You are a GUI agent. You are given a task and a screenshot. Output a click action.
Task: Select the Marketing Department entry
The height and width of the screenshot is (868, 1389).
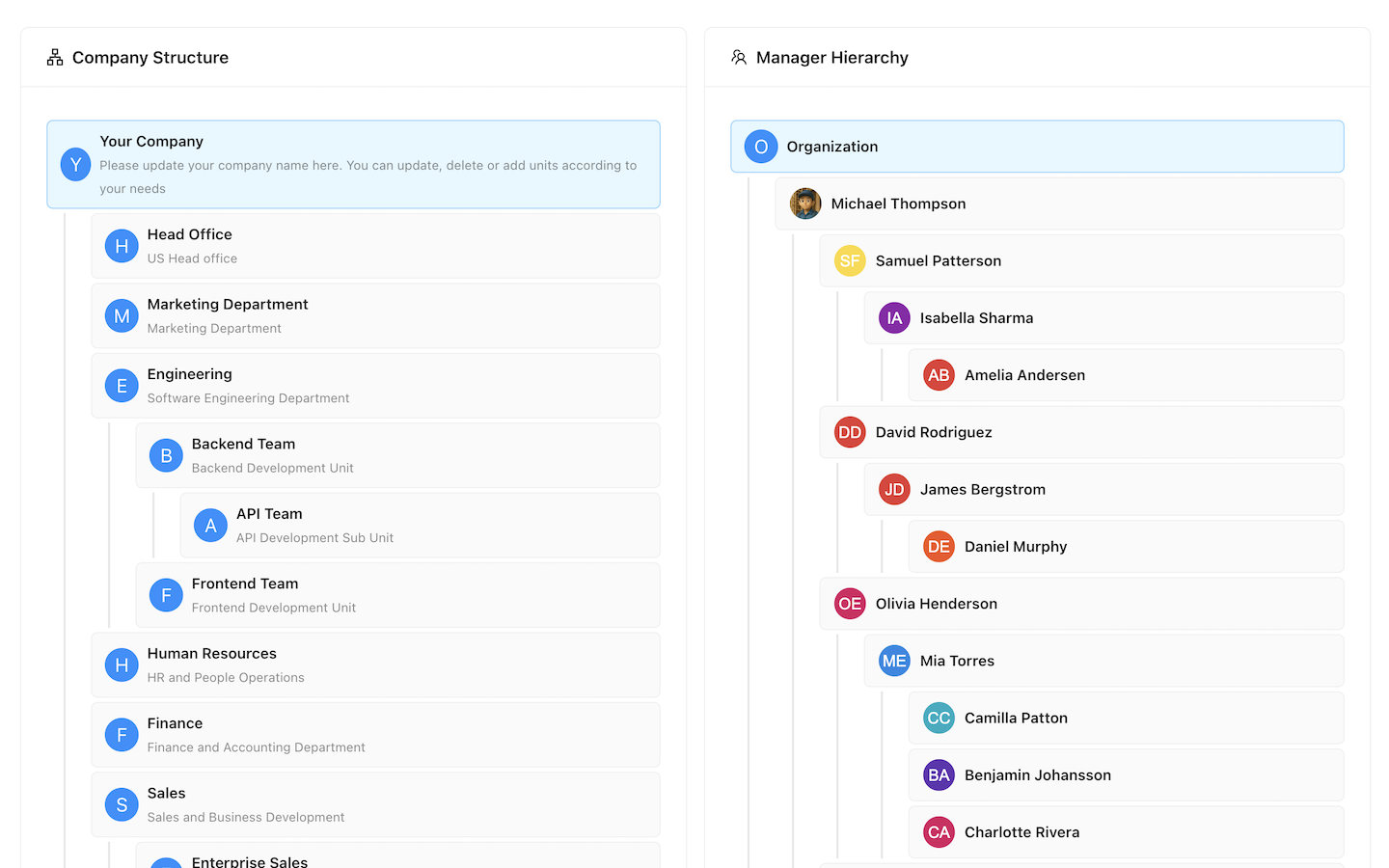375,315
